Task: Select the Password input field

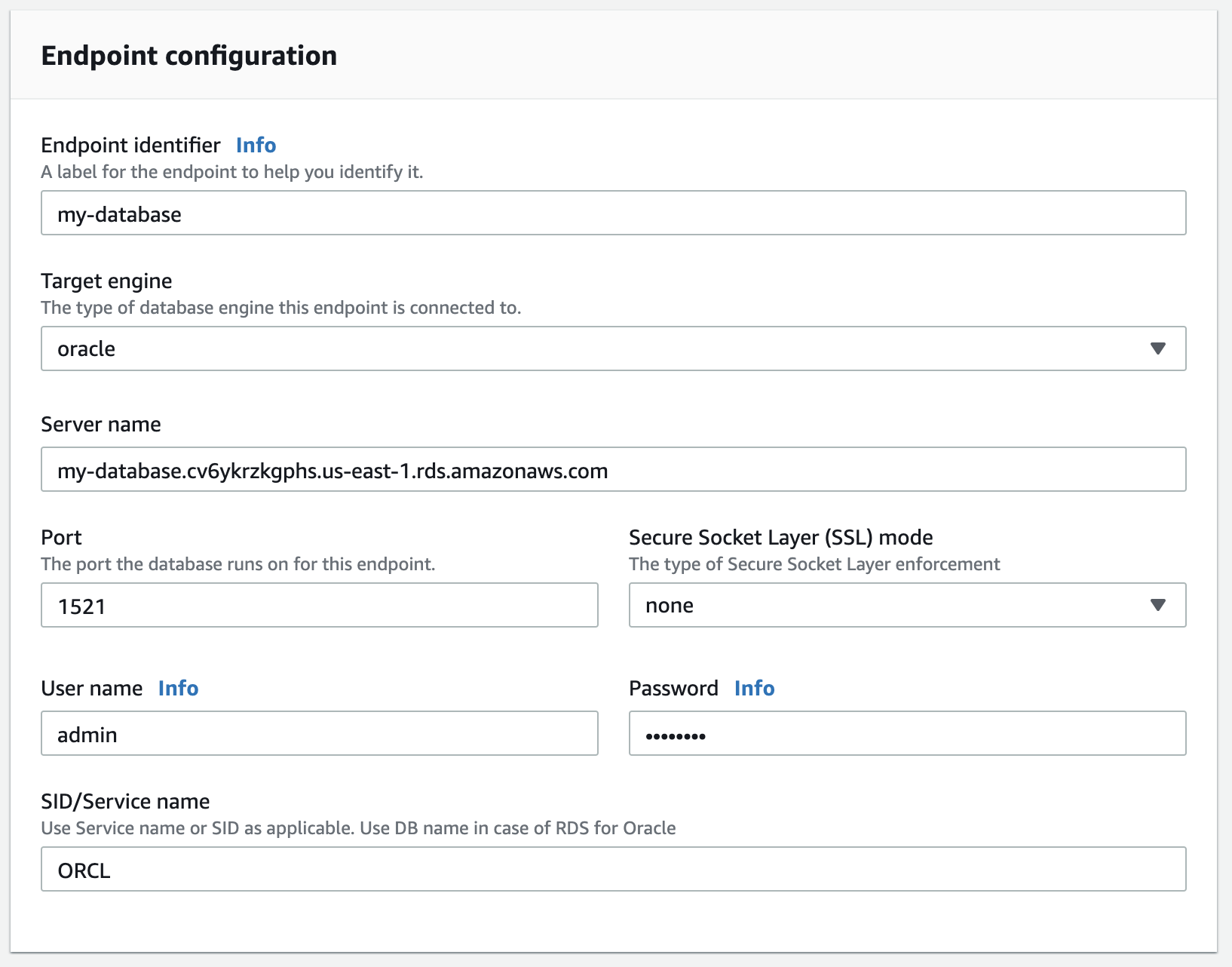Action: pyautogui.click(x=906, y=733)
